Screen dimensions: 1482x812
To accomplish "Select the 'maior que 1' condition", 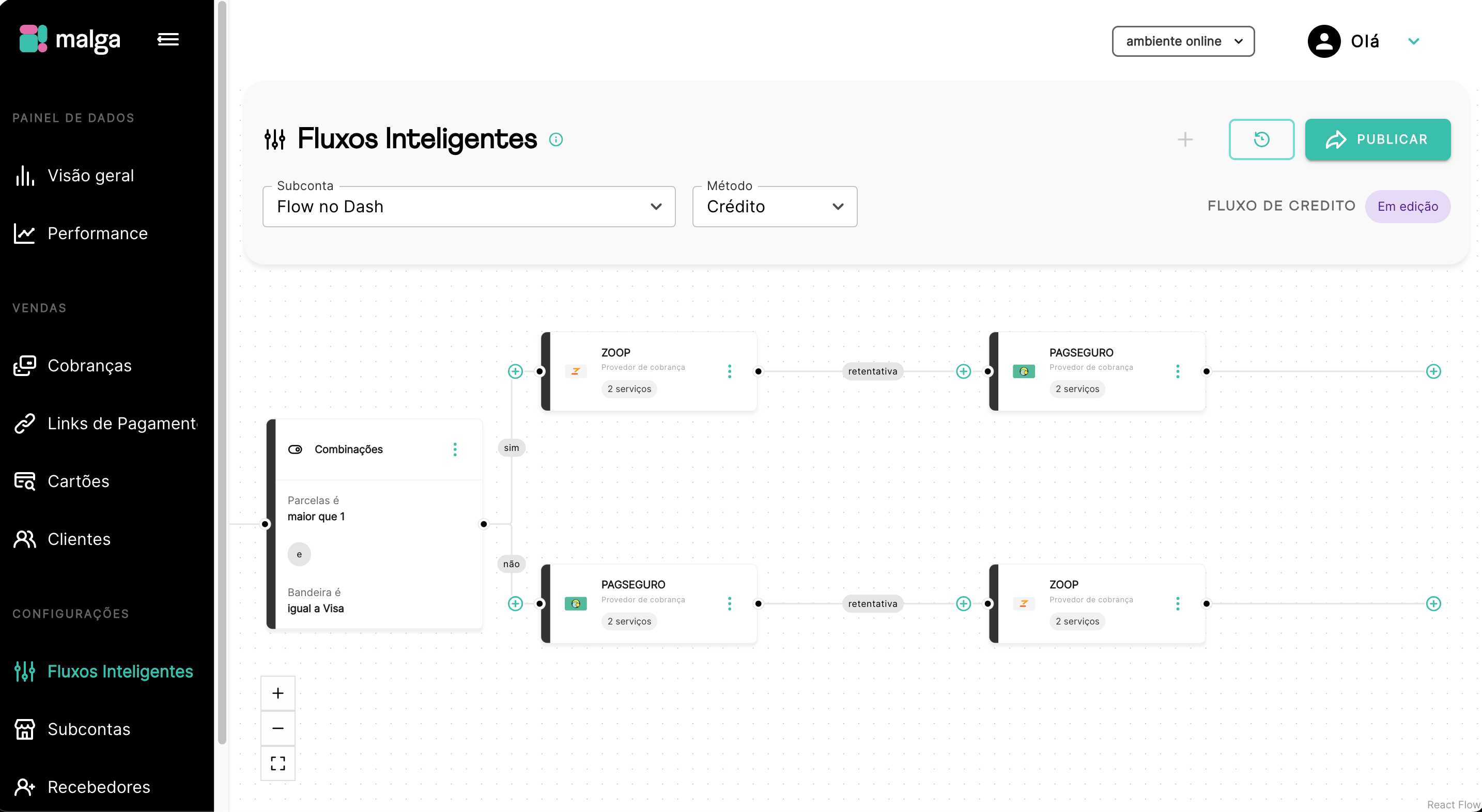I will pyautogui.click(x=316, y=516).
